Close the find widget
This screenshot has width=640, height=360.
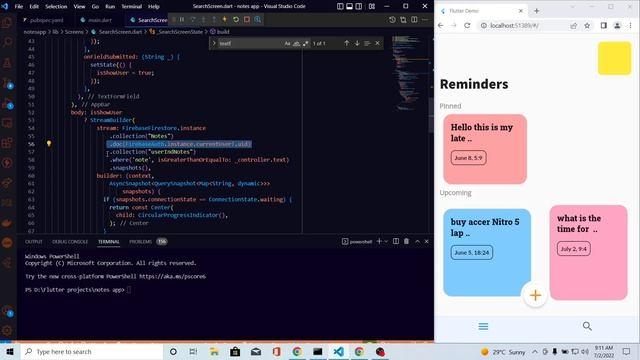[378, 43]
